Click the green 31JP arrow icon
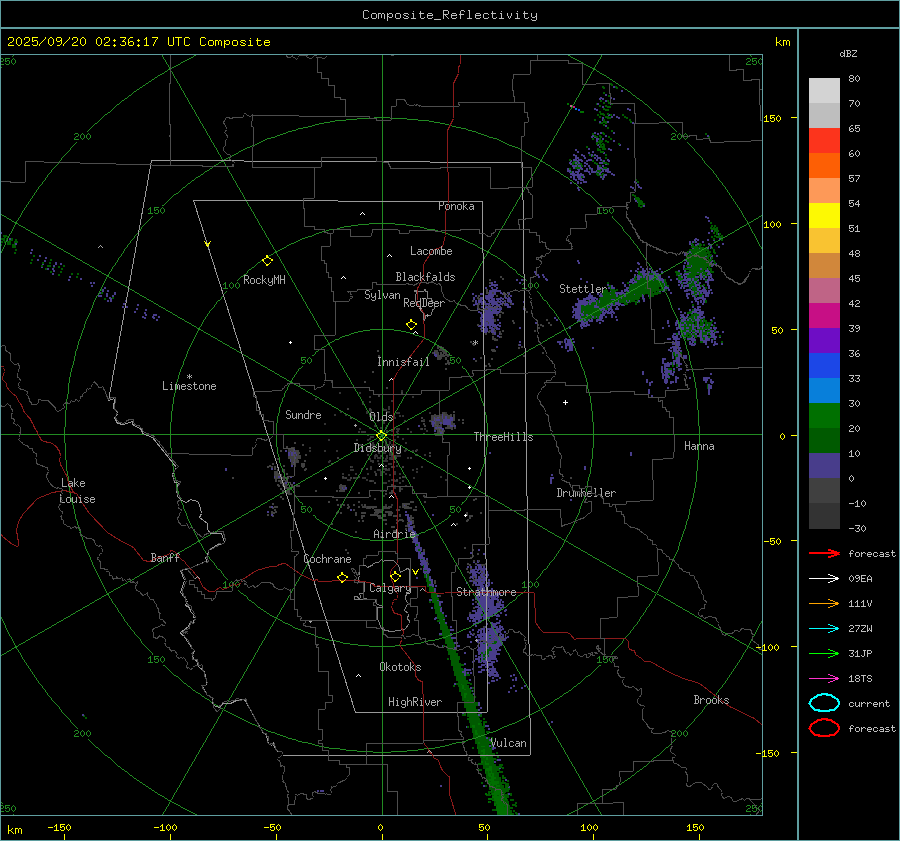 pyautogui.click(x=824, y=653)
